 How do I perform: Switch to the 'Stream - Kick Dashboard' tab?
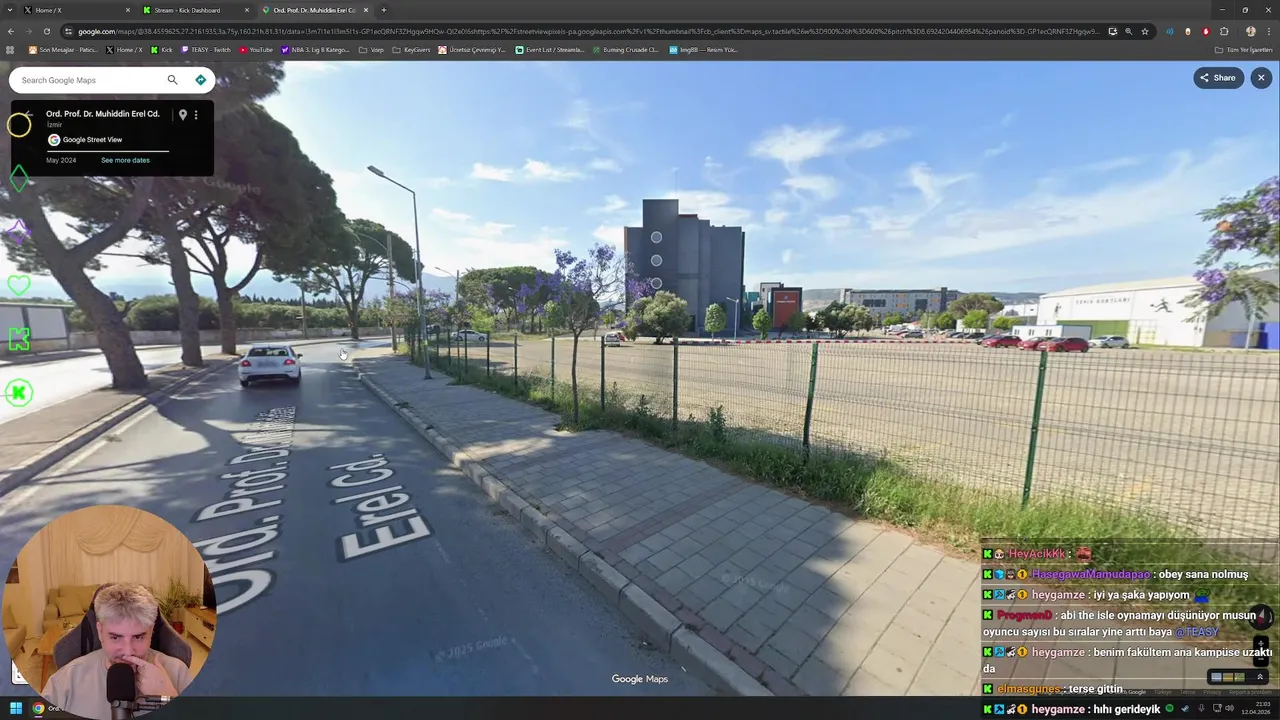pos(194,10)
